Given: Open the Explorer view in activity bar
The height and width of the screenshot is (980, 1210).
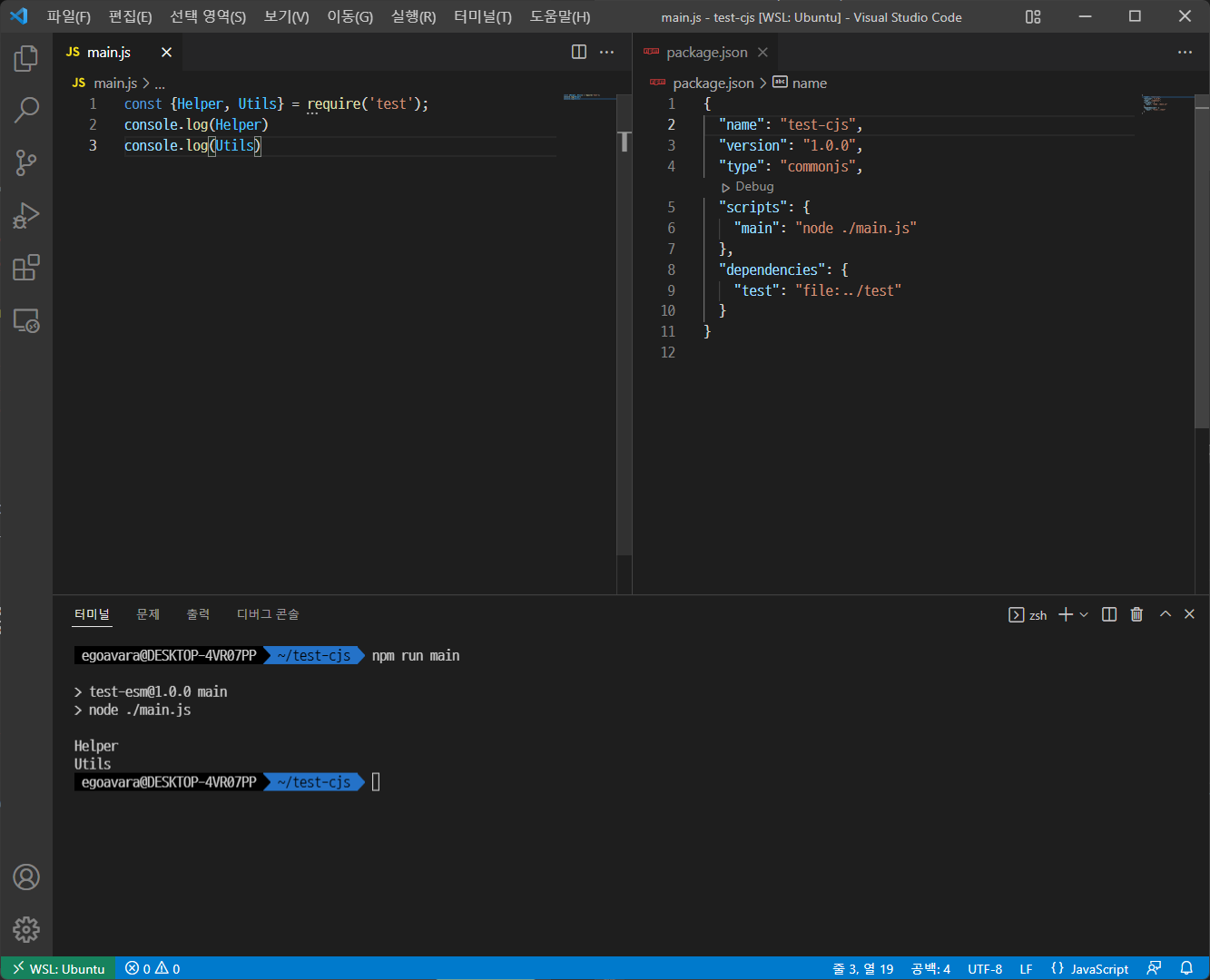Looking at the screenshot, I should tap(26, 58).
